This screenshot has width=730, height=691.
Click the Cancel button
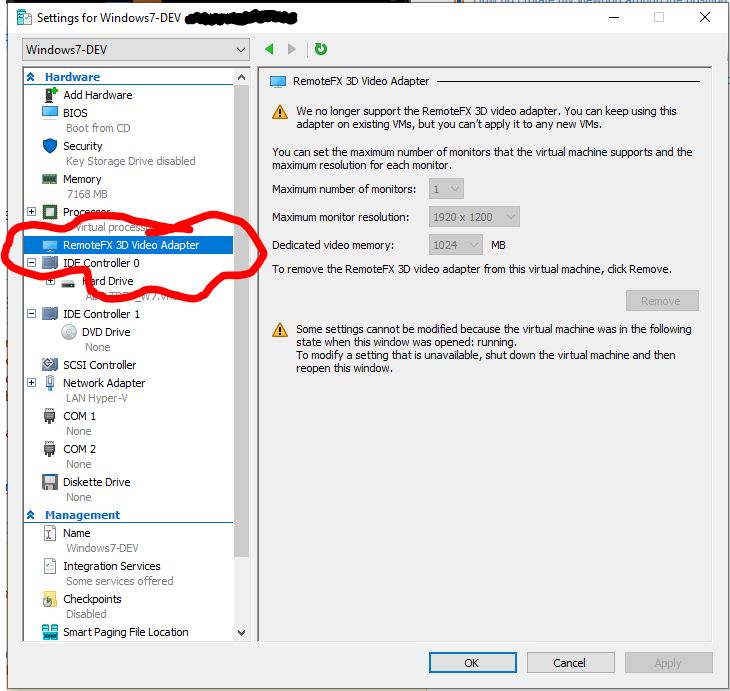[x=570, y=663]
